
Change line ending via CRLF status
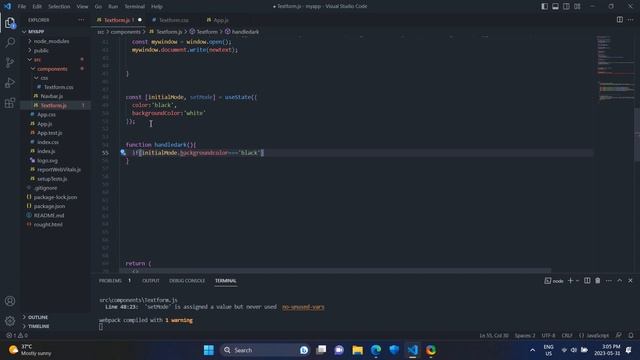(x=567, y=336)
